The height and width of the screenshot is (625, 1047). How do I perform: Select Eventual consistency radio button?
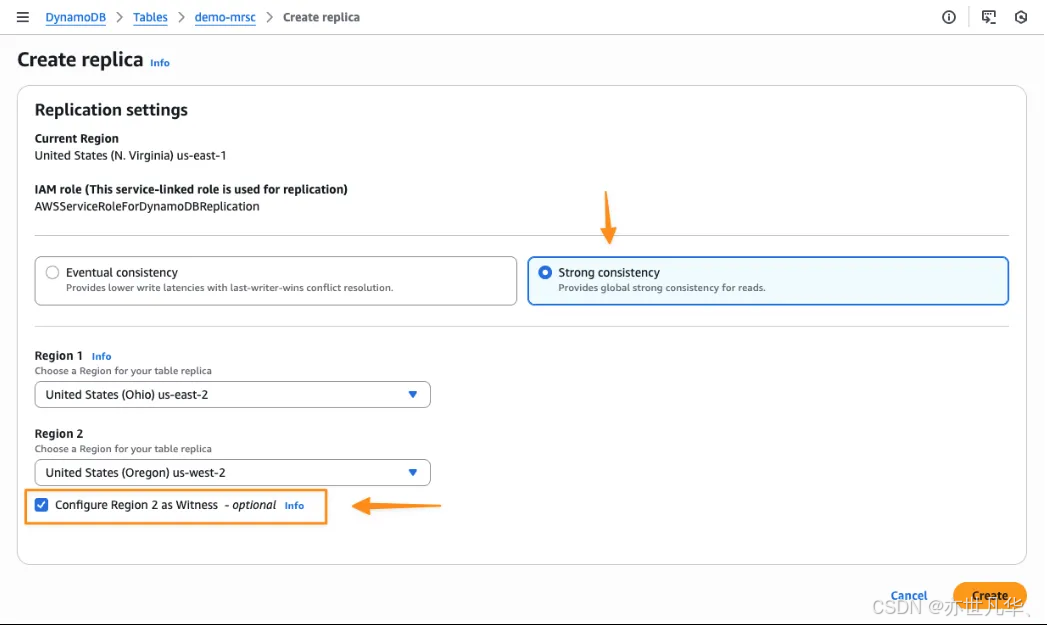pyautogui.click(x=52, y=272)
